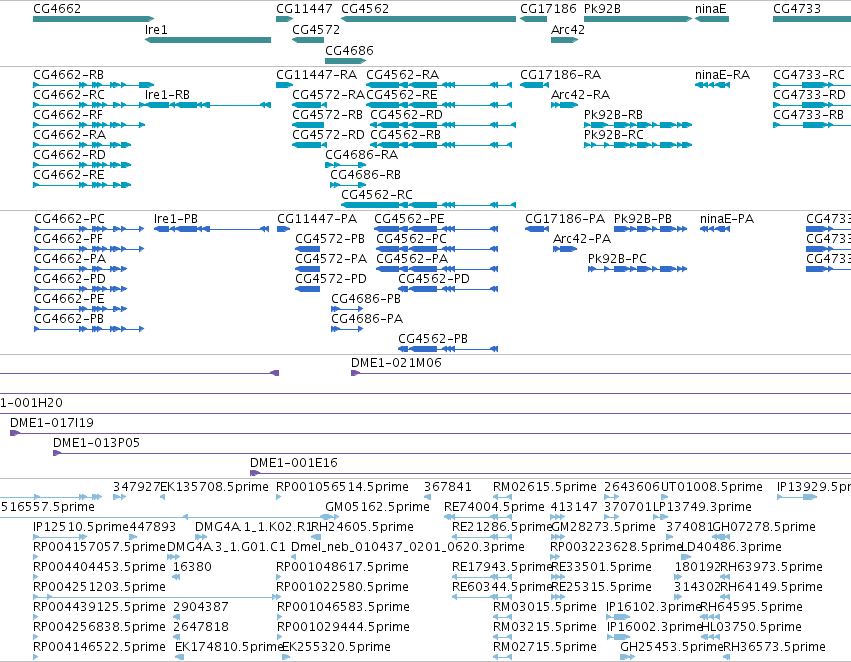
Task: Select the RE17943.5prime EST label
Action: pos(502,567)
